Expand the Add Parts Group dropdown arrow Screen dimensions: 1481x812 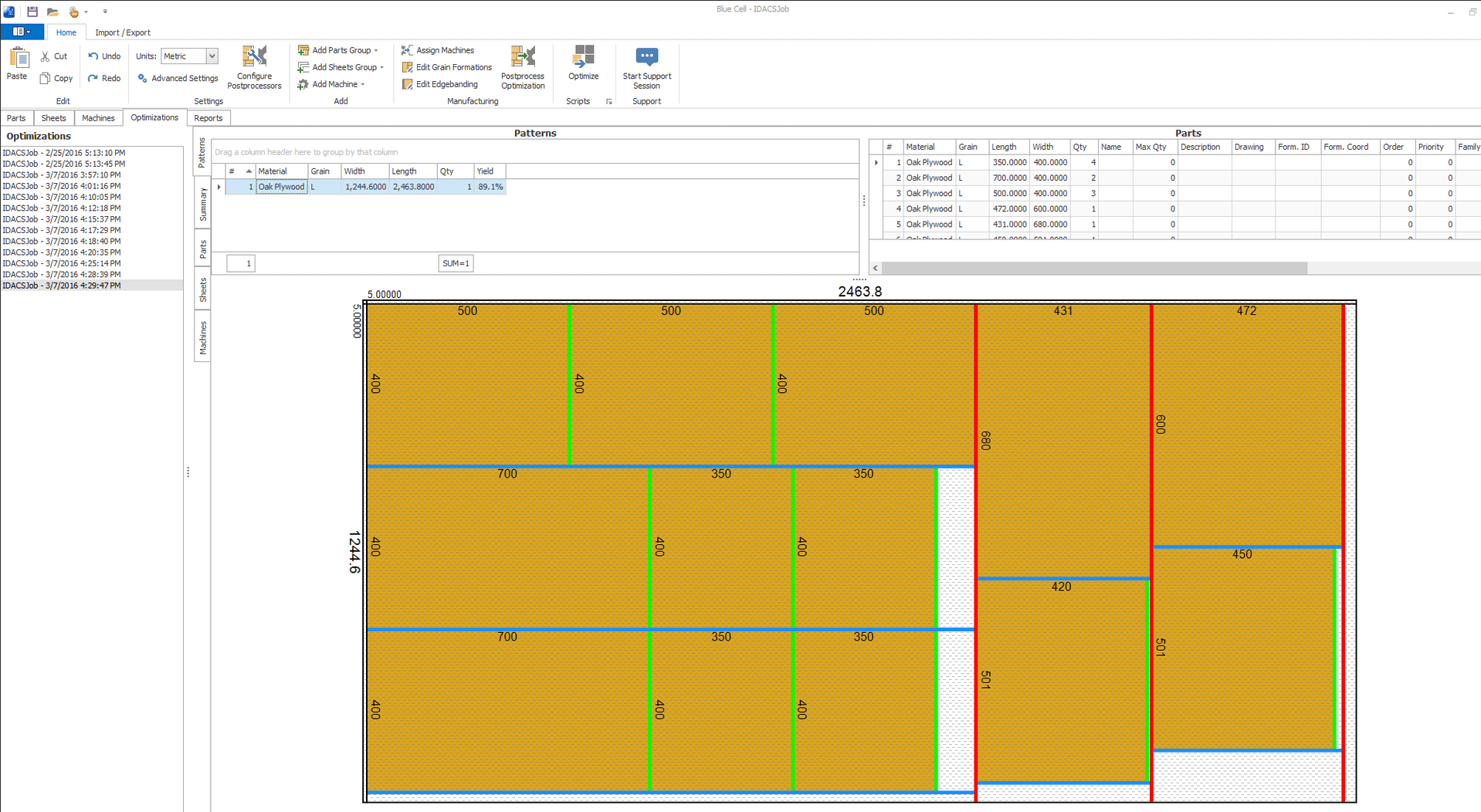click(376, 50)
